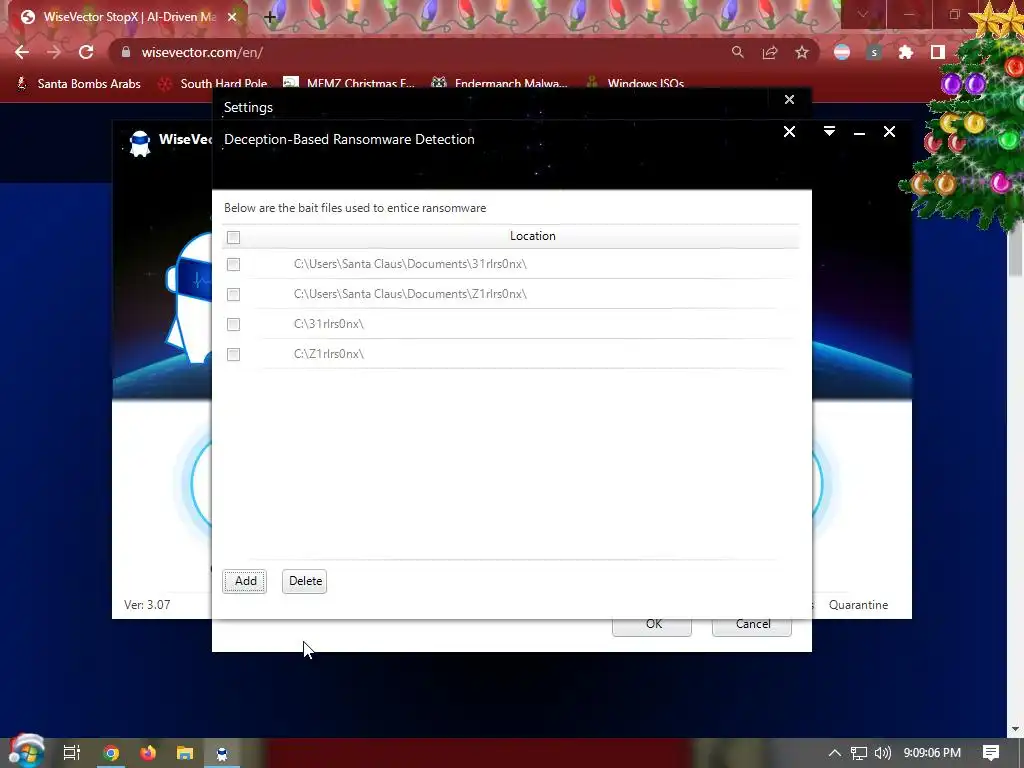The height and width of the screenshot is (768, 1024).
Task: Open the Extensions puzzle icon
Action: [906, 52]
